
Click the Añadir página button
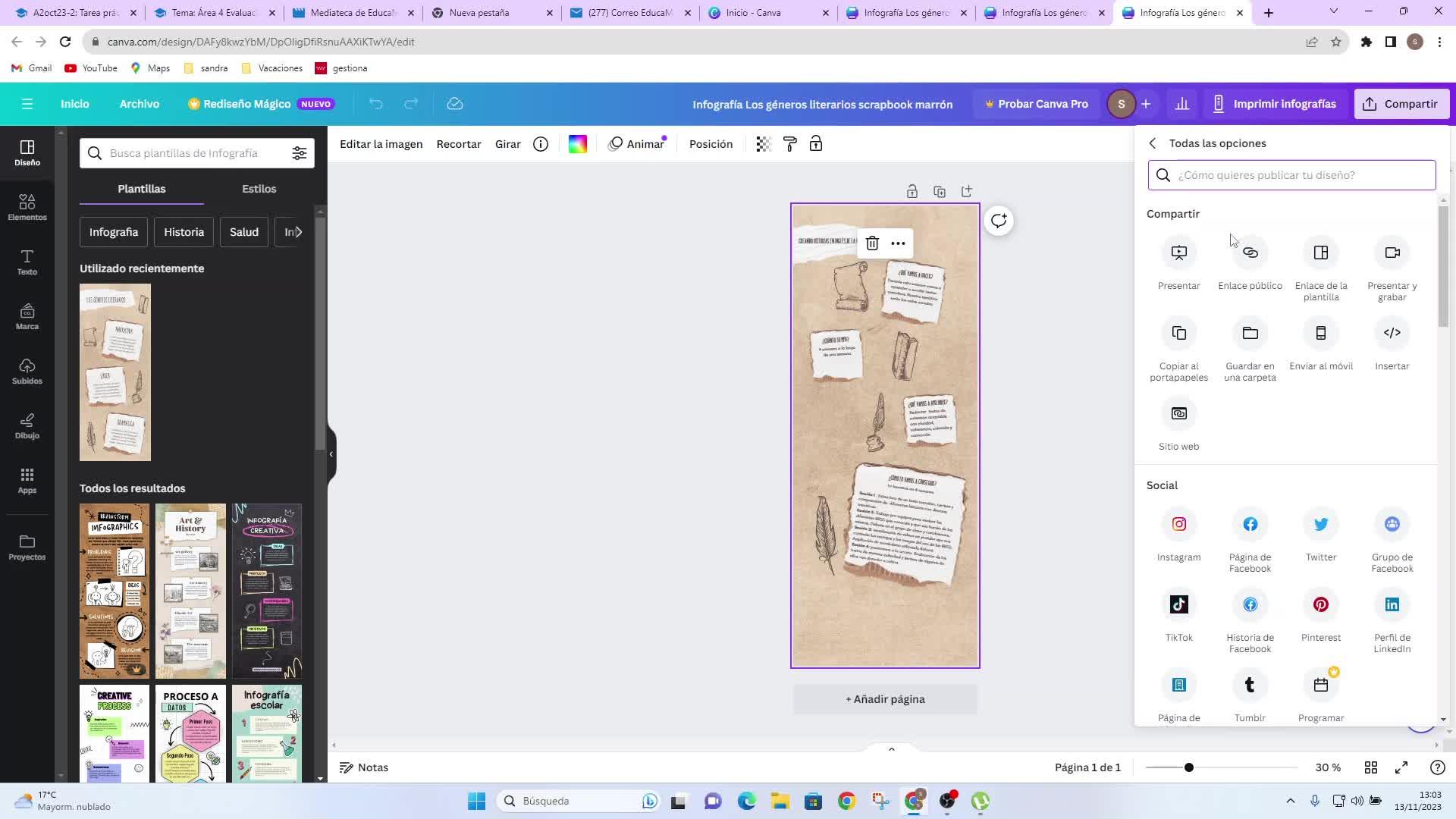tap(885, 699)
